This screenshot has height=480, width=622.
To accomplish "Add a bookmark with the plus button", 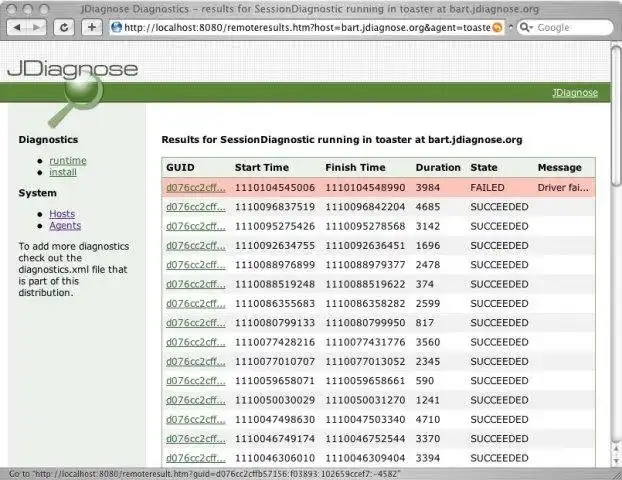I will (92, 27).
